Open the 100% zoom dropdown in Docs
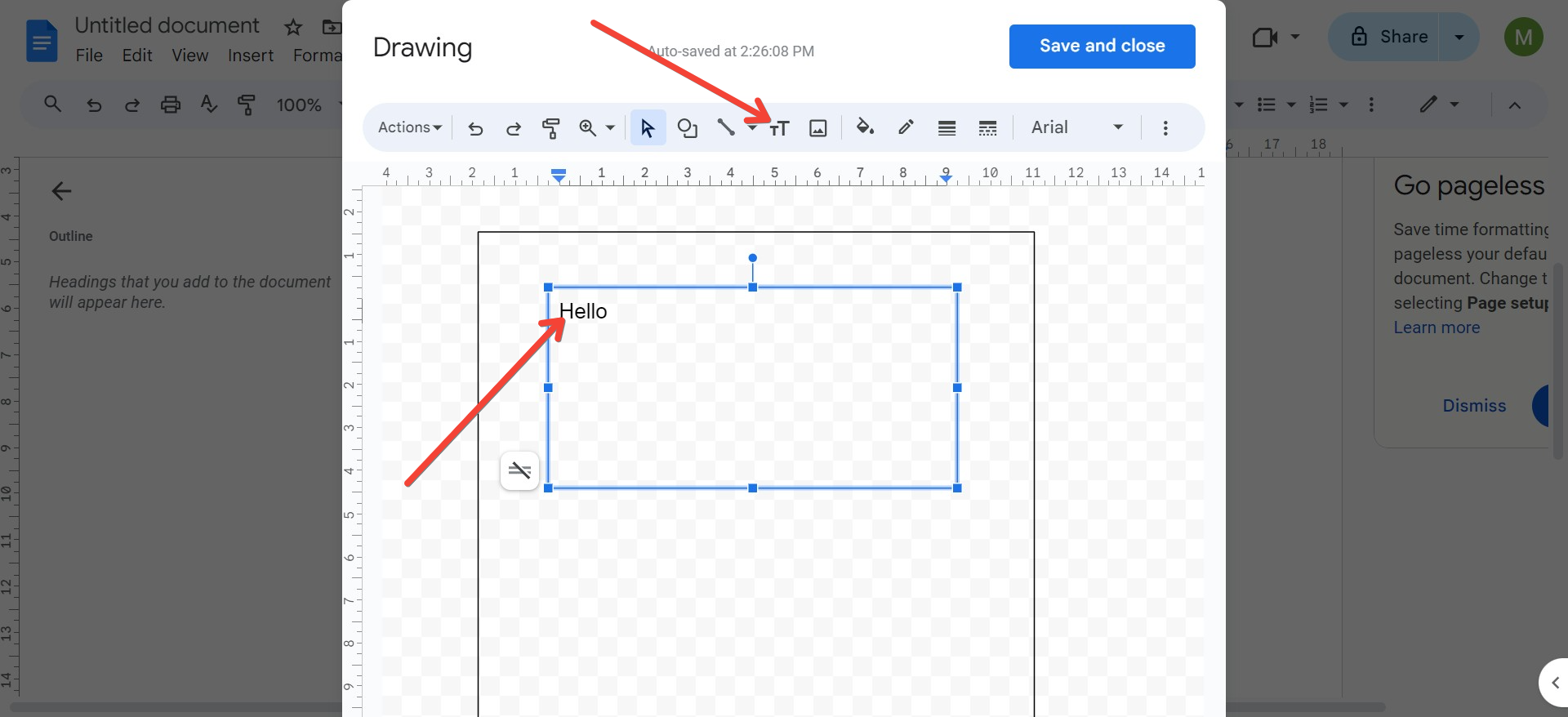Viewport: 1568px width, 717px height. tap(308, 105)
